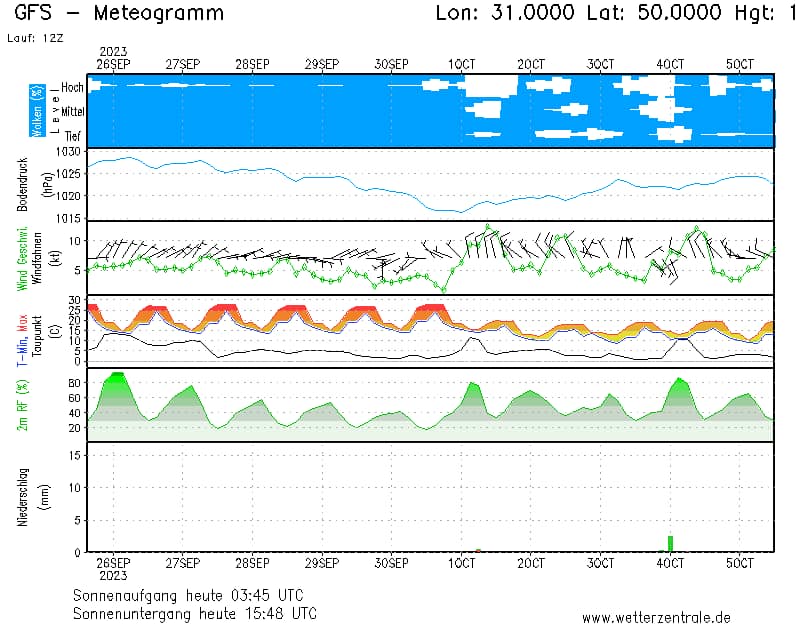Viewport: 800px width, 625px height.
Task: Click the Lat: 50.0000 latitude value
Action: click(x=648, y=13)
